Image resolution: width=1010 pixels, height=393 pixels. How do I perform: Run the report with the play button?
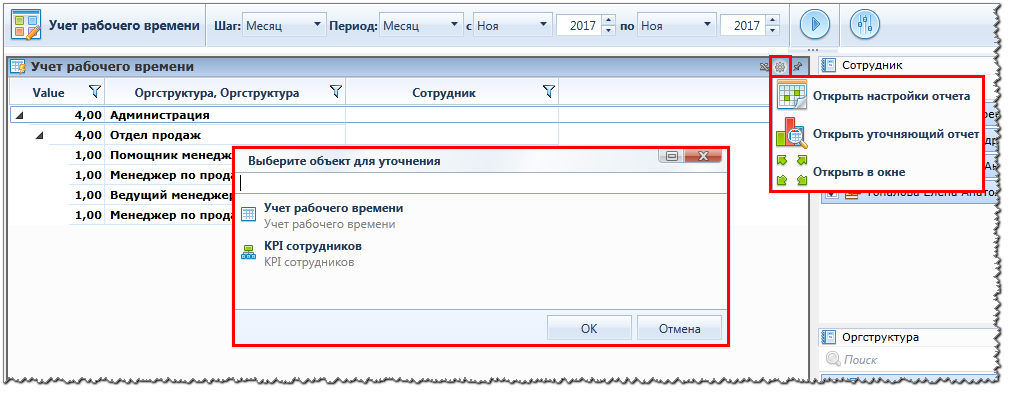[815, 25]
